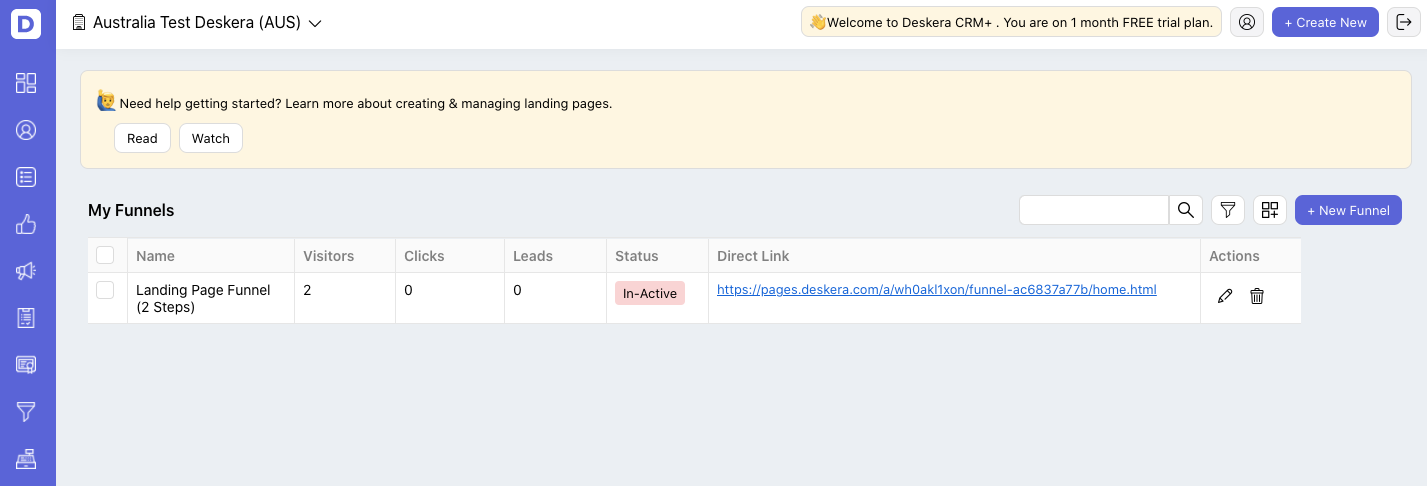
Task: Open the dashboard icon in sidebar
Action: click(x=26, y=83)
